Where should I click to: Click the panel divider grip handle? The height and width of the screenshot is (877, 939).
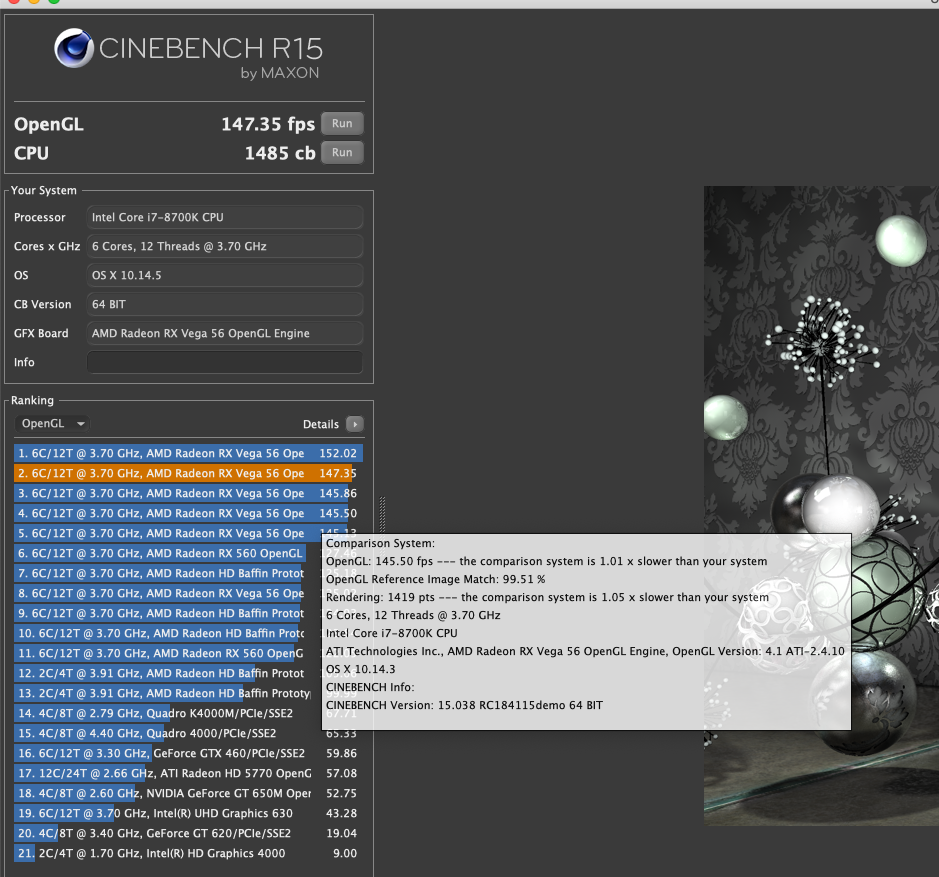coord(382,515)
